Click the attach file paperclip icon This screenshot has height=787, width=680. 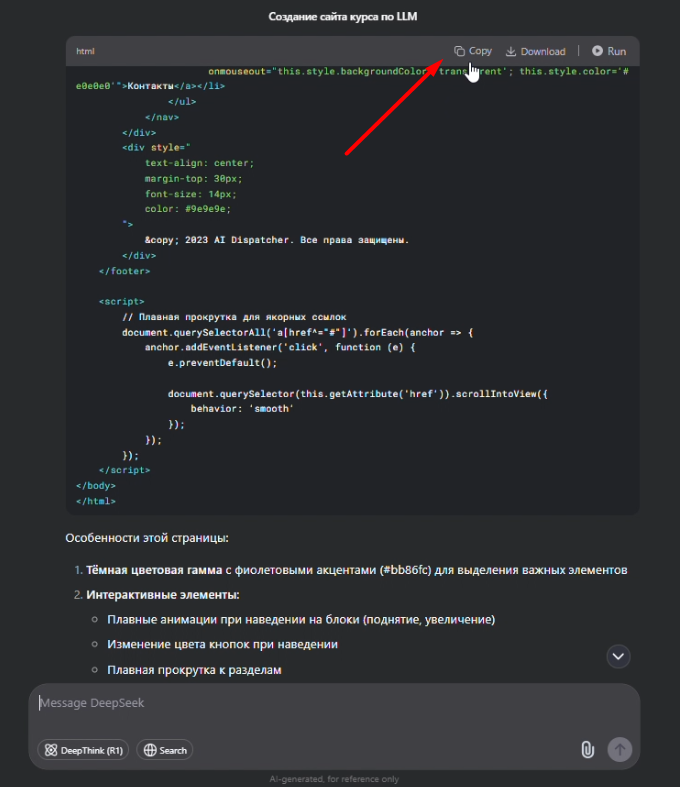[x=587, y=749]
